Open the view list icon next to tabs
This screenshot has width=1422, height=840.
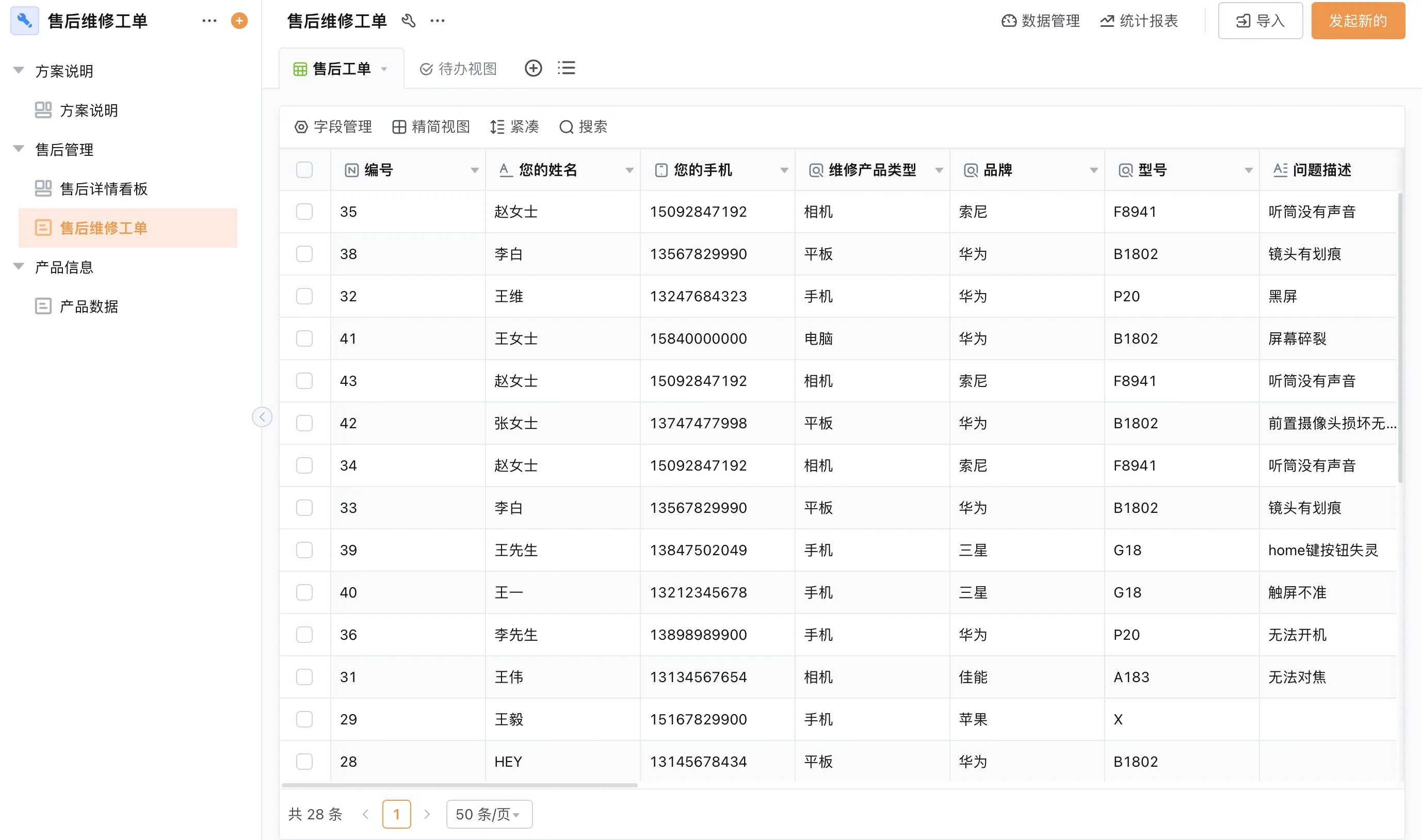pos(567,69)
